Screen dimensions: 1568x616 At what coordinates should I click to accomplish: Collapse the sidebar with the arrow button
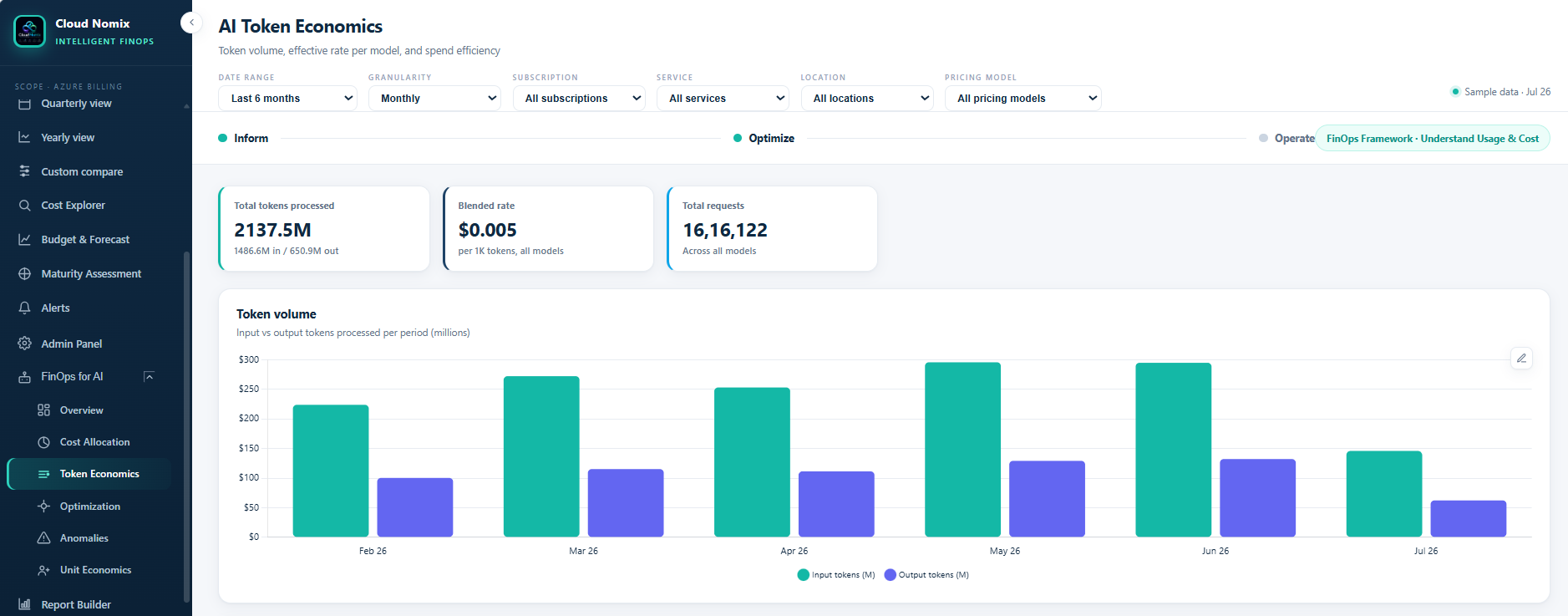point(191,23)
